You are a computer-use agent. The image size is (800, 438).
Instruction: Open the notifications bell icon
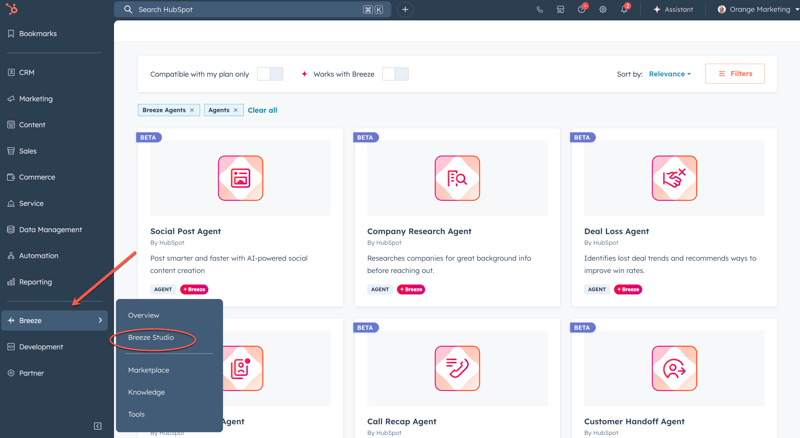(x=624, y=9)
